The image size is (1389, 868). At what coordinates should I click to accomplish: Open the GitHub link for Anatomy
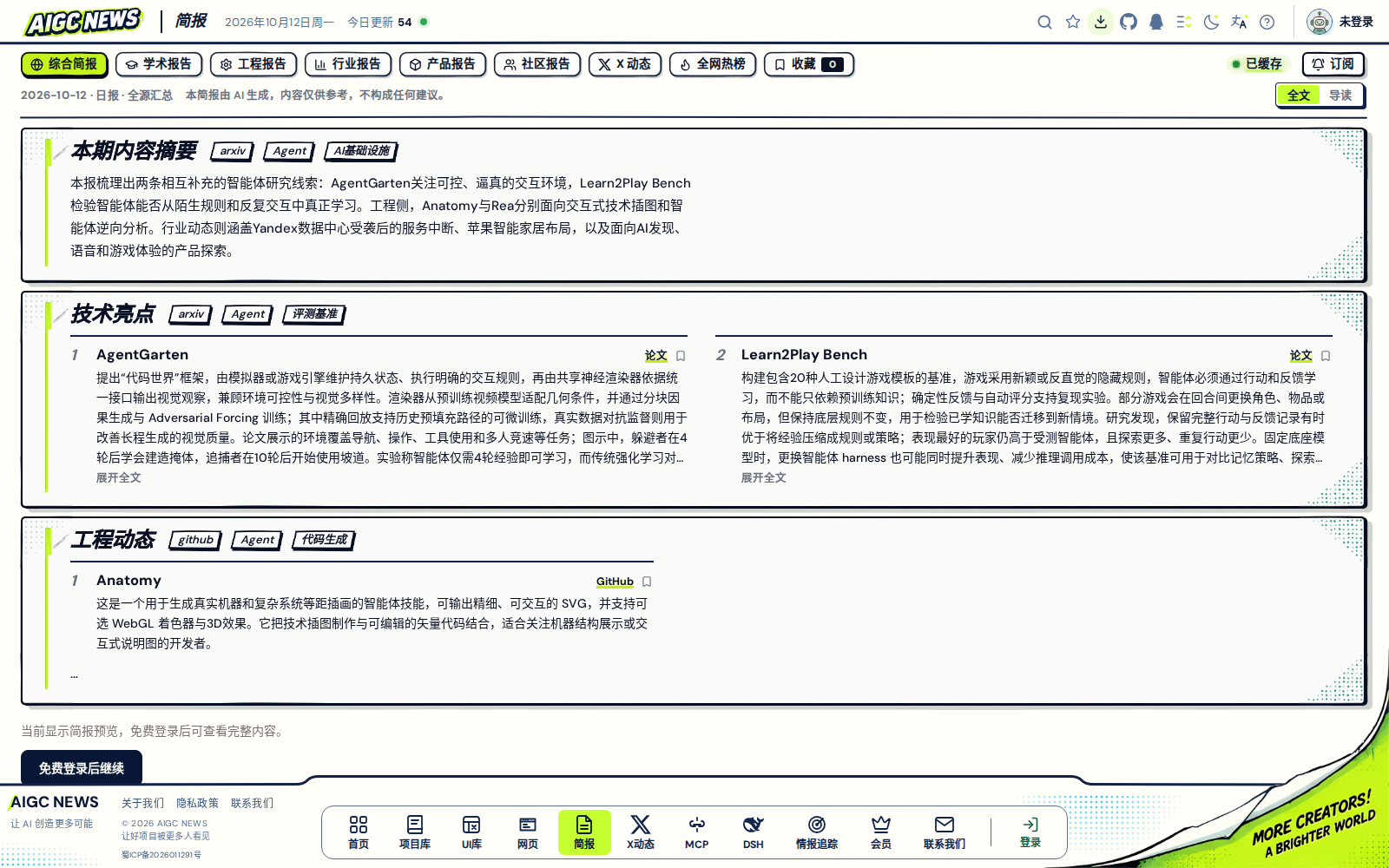(x=615, y=582)
